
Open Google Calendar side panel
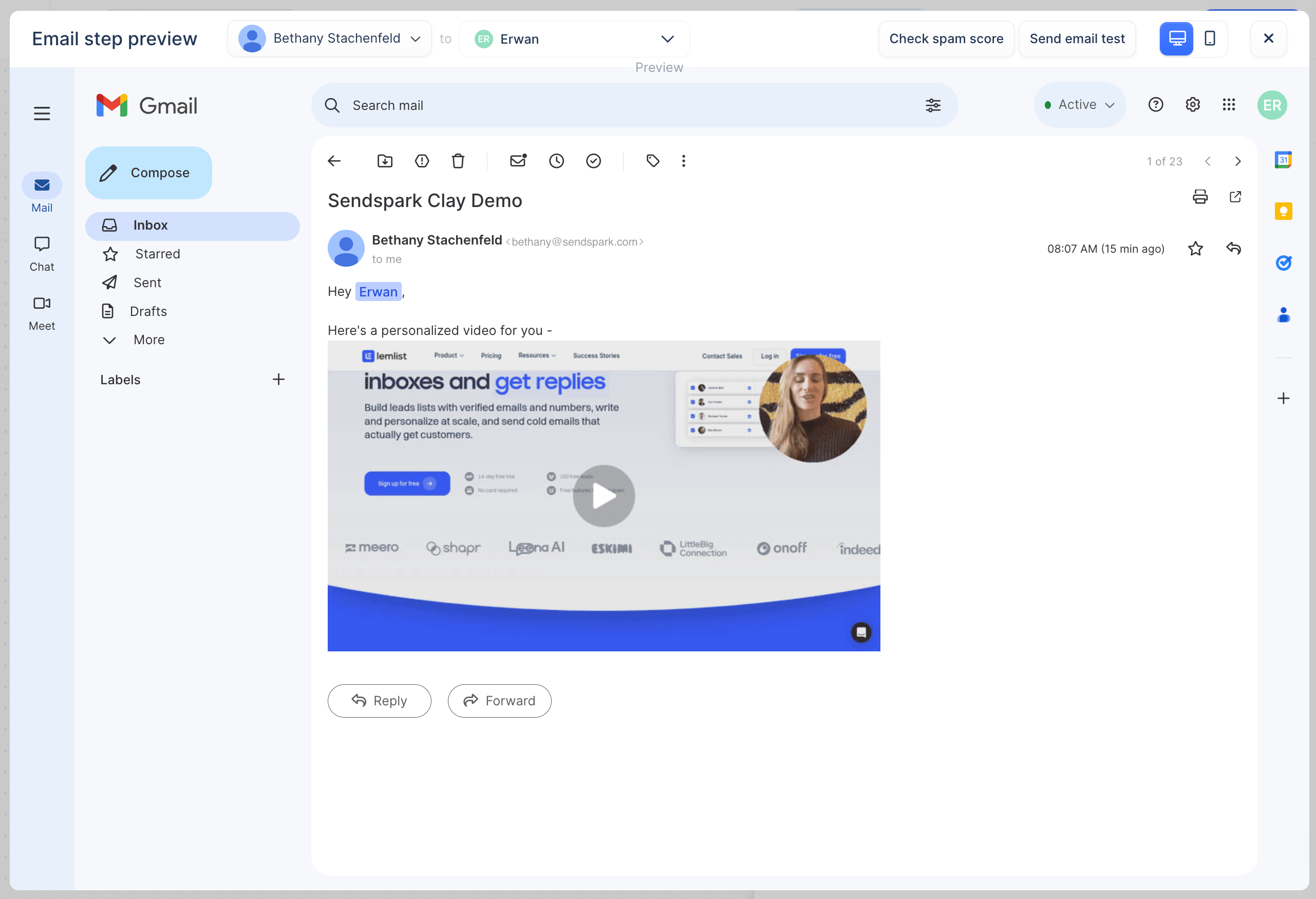pyautogui.click(x=1283, y=160)
